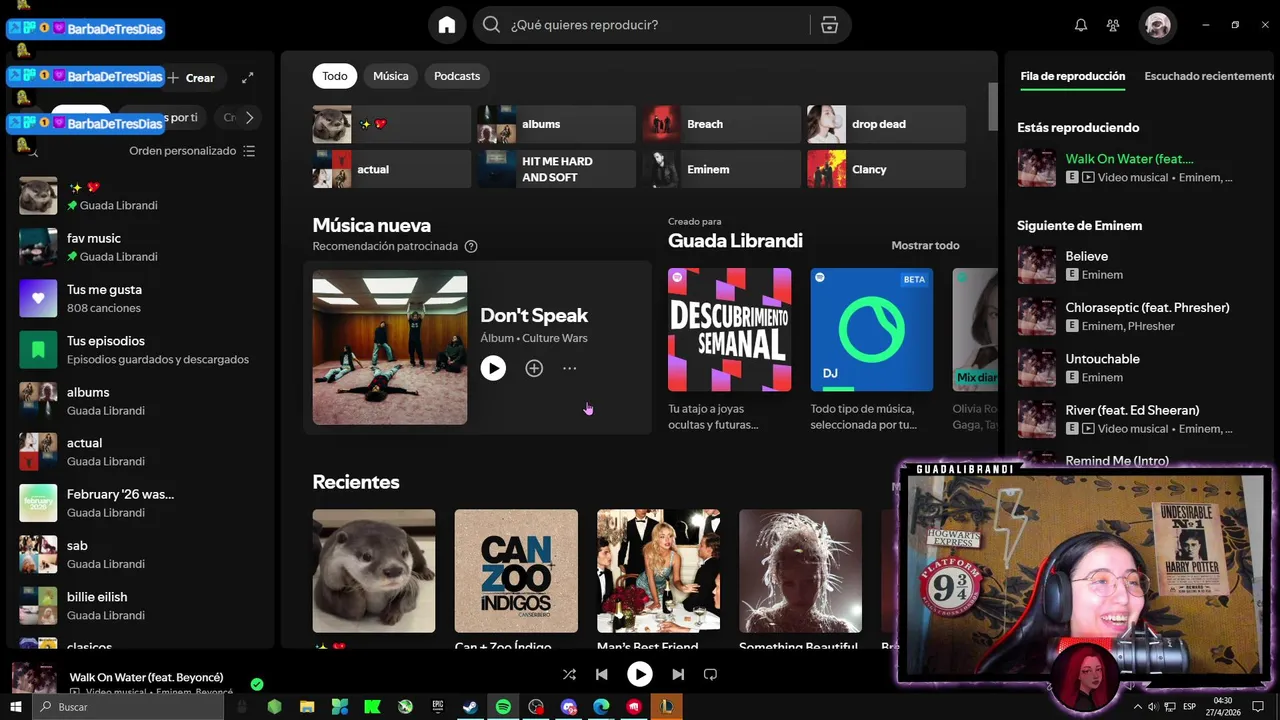
Task: Open the browse icon in search bar
Action: tap(829, 25)
